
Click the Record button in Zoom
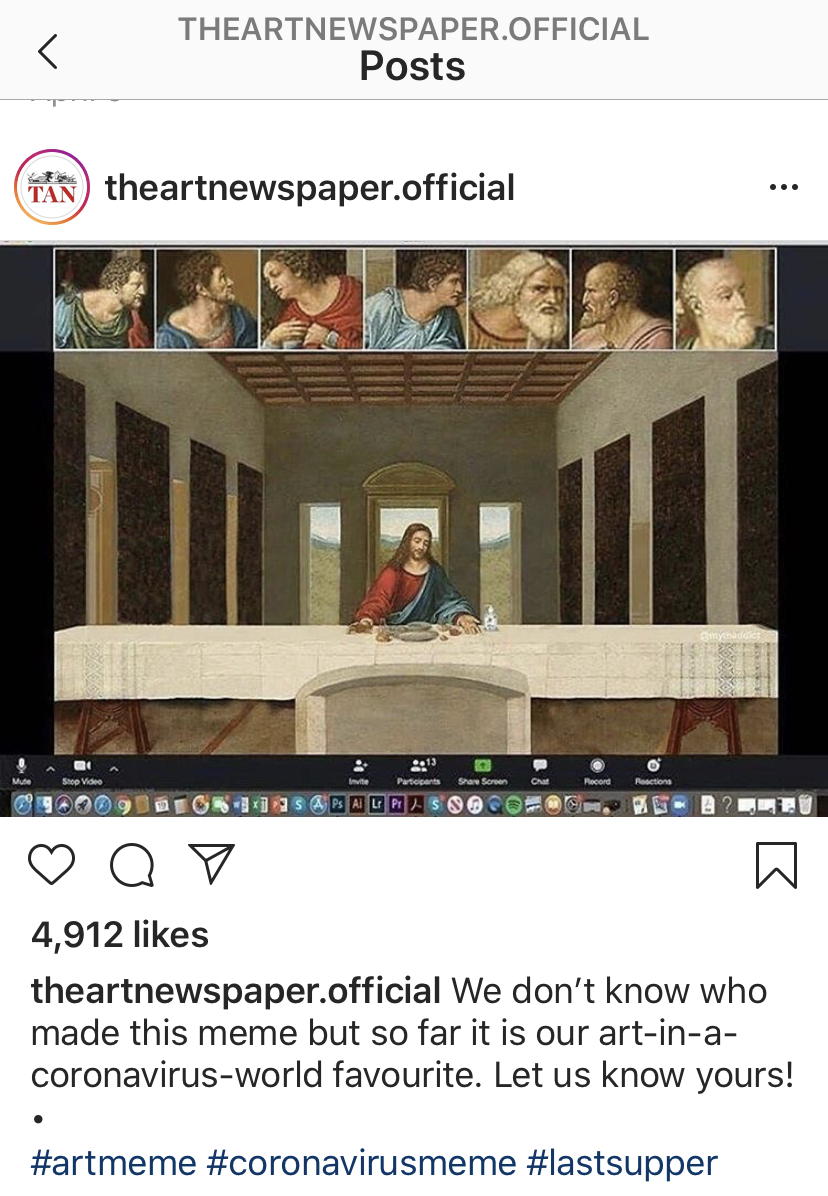tap(597, 770)
